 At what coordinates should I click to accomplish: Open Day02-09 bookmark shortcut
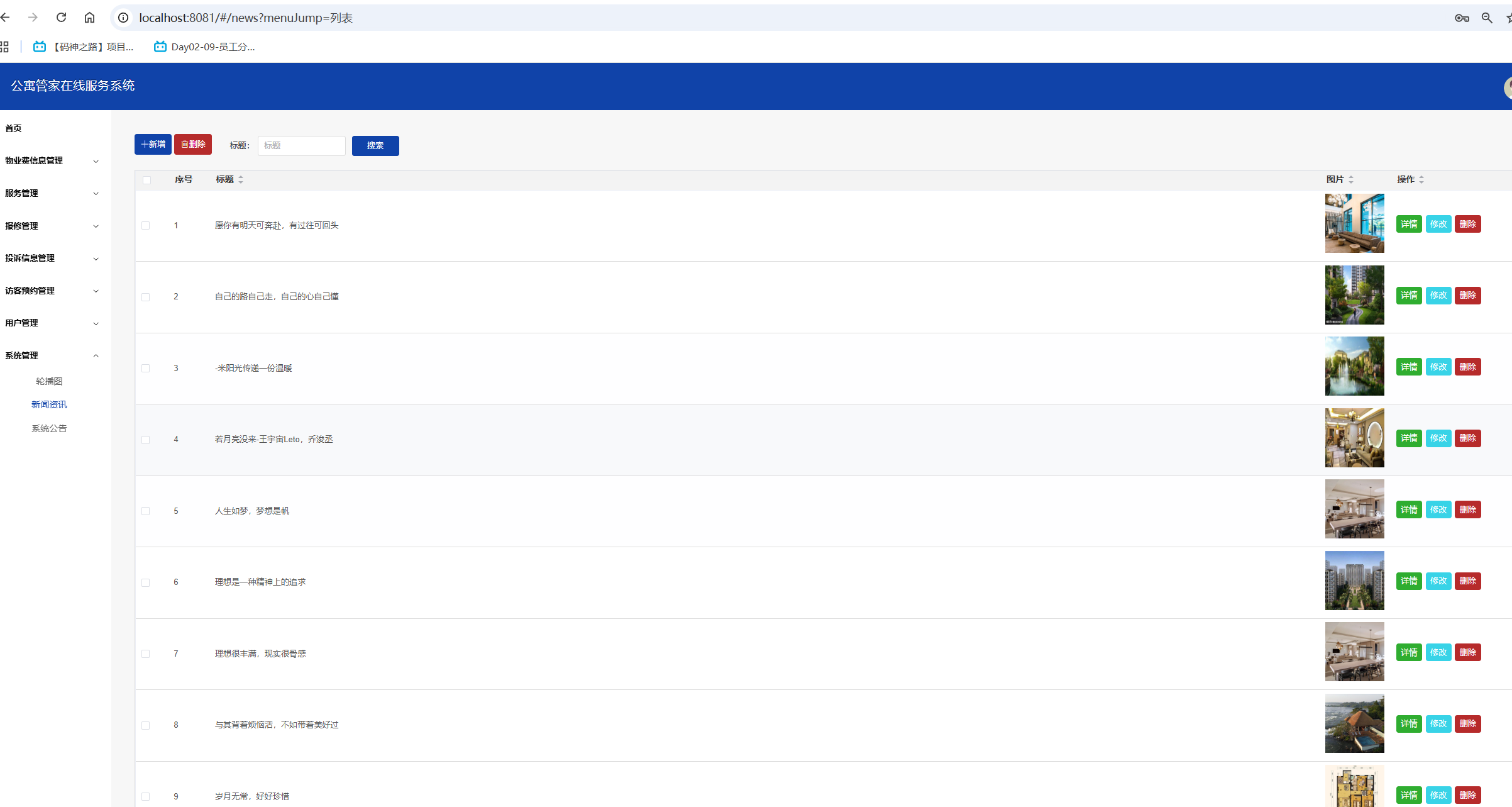(205, 47)
